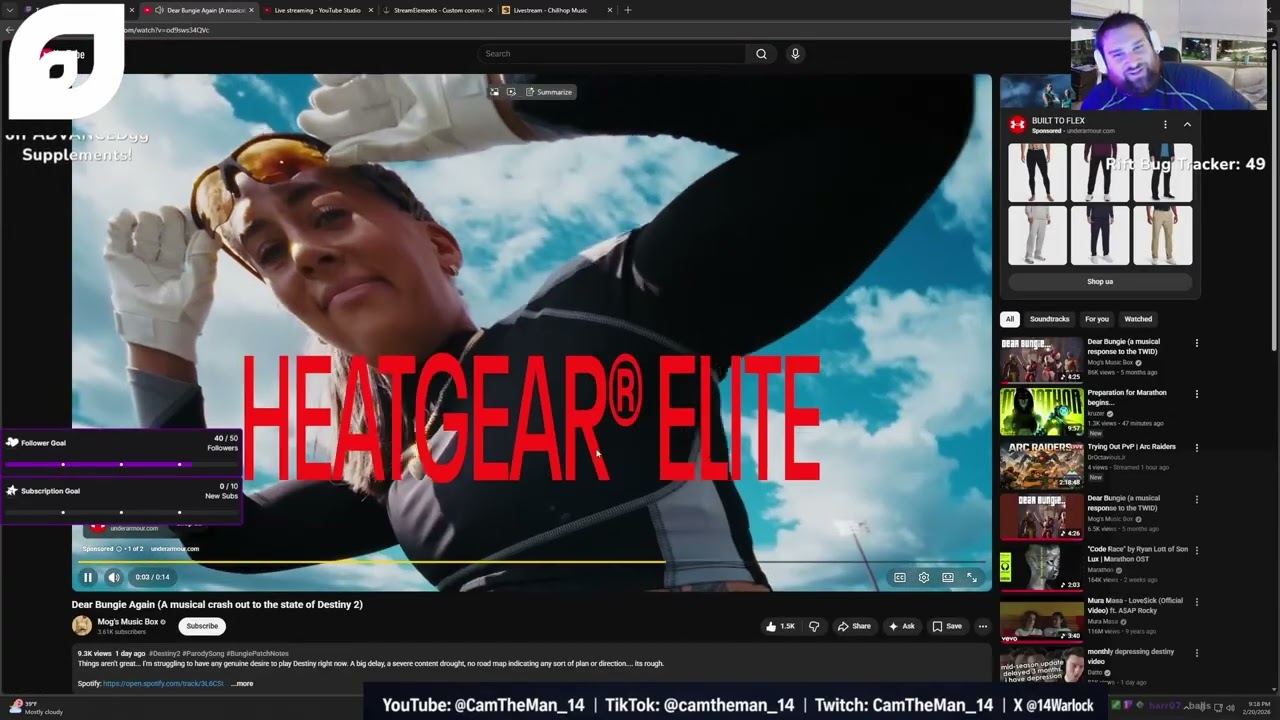This screenshot has width=1280, height=720.
Task: Switch to the Live streaming YouTube Studio tab
Action: click(x=318, y=10)
